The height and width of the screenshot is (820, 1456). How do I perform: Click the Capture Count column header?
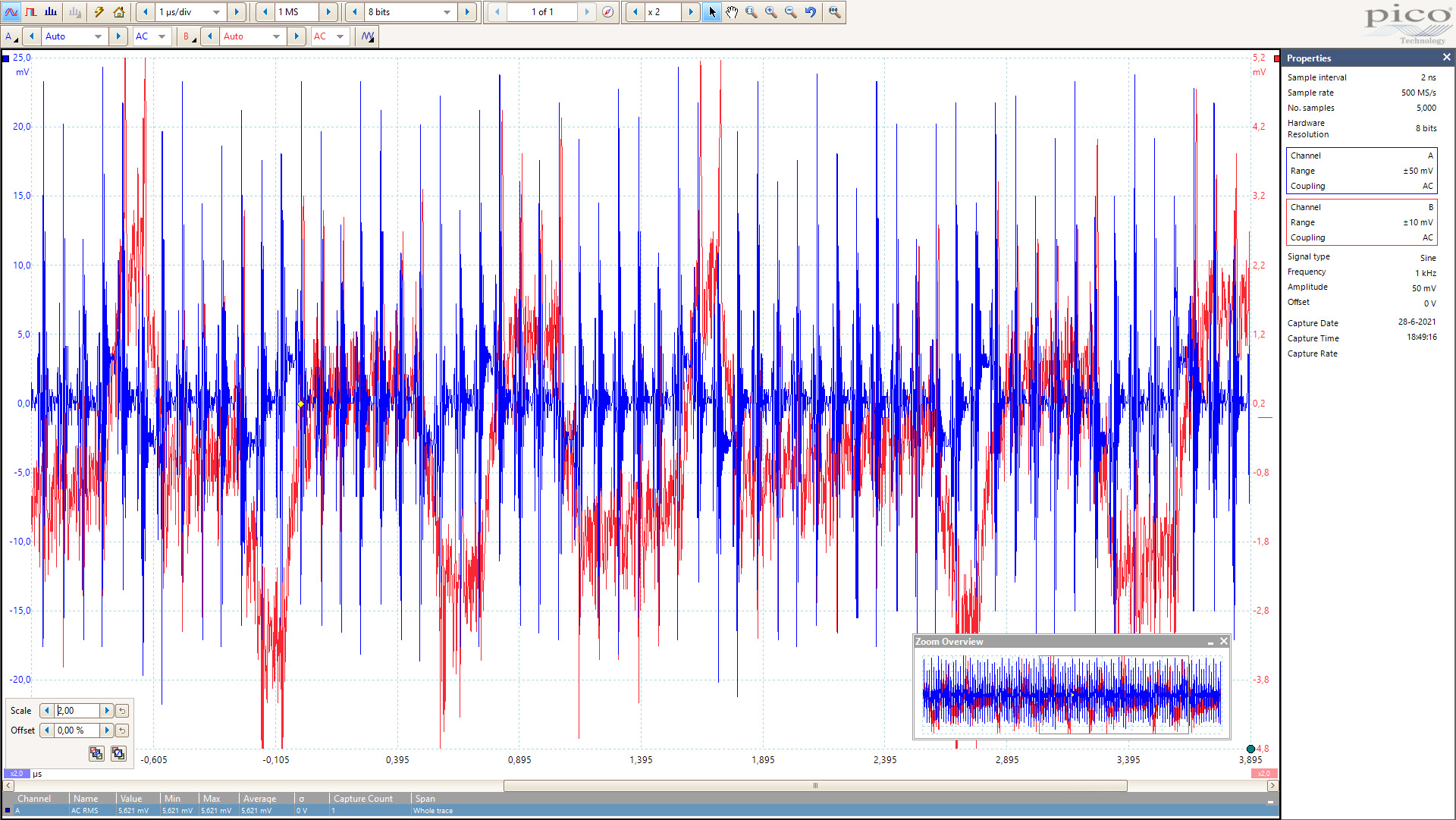(370, 799)
